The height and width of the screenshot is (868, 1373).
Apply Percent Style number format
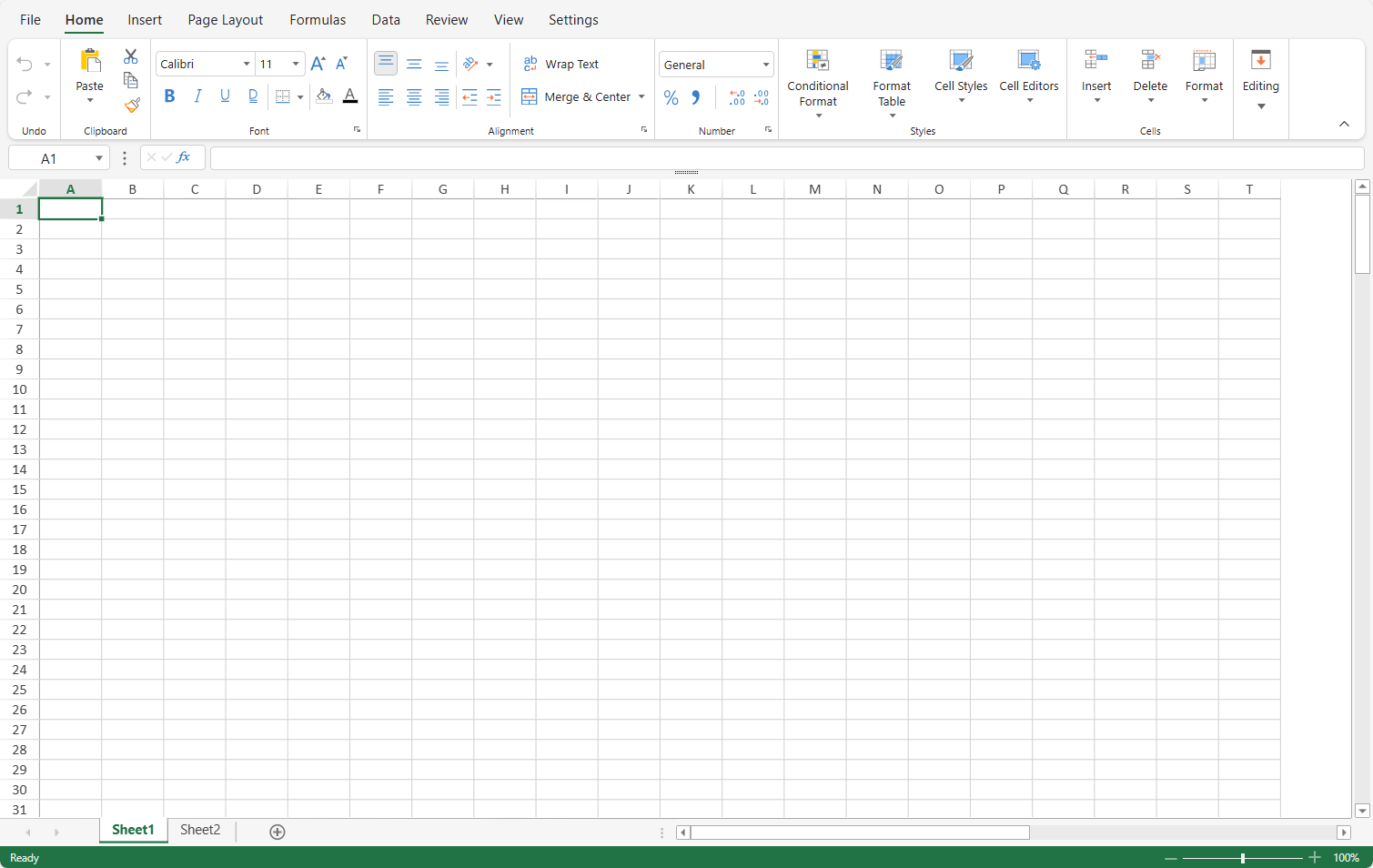(671, 97)
